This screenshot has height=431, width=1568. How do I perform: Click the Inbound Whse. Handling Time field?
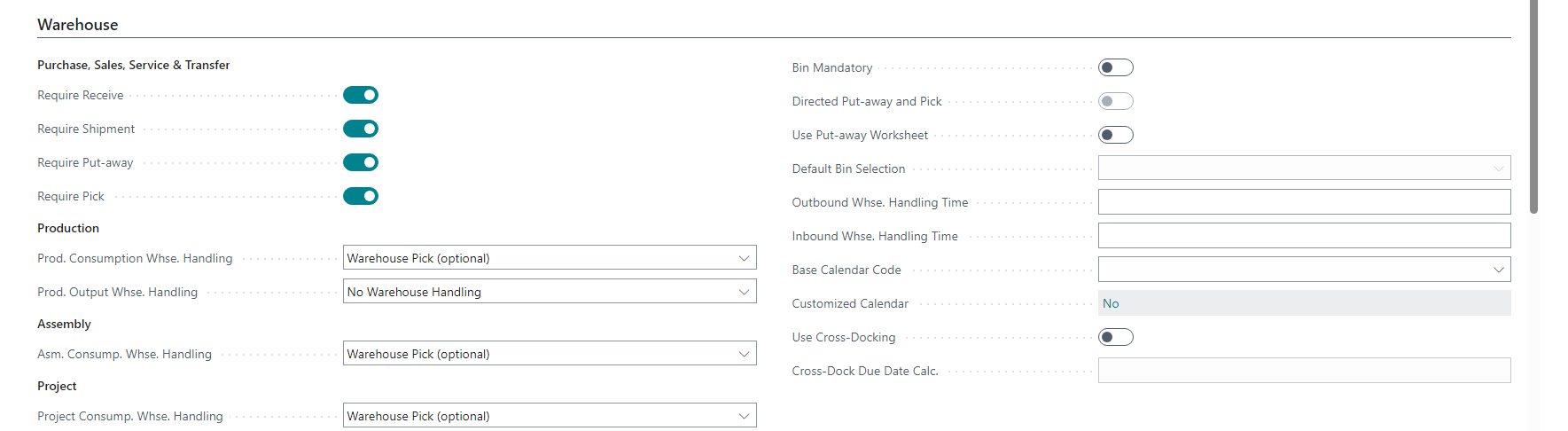point(1305,236)
